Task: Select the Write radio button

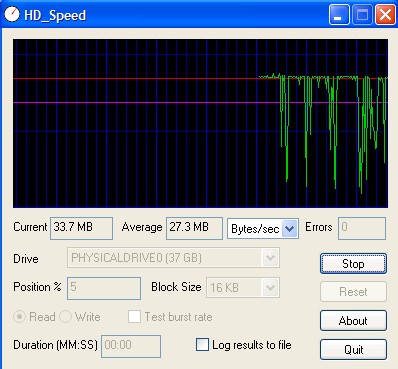Action: click(x=65, y=317)
